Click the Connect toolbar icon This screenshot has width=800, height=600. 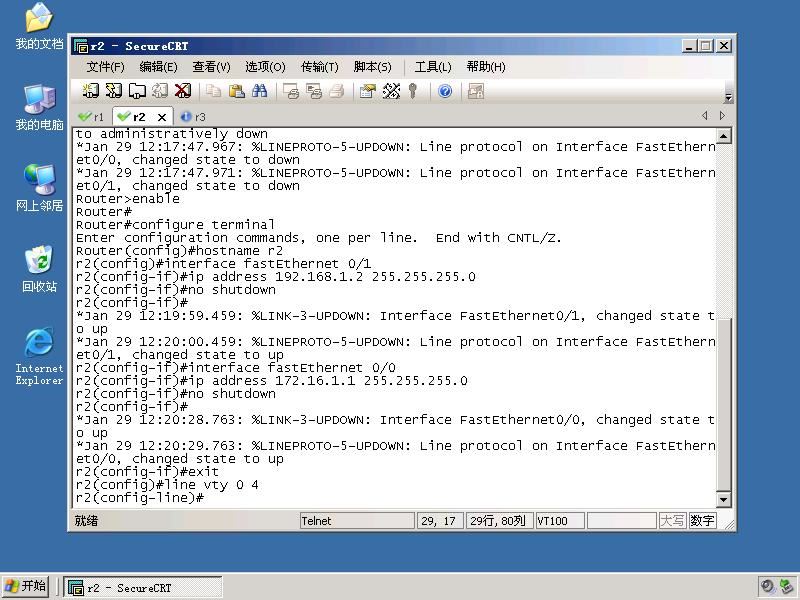[91, 91]
